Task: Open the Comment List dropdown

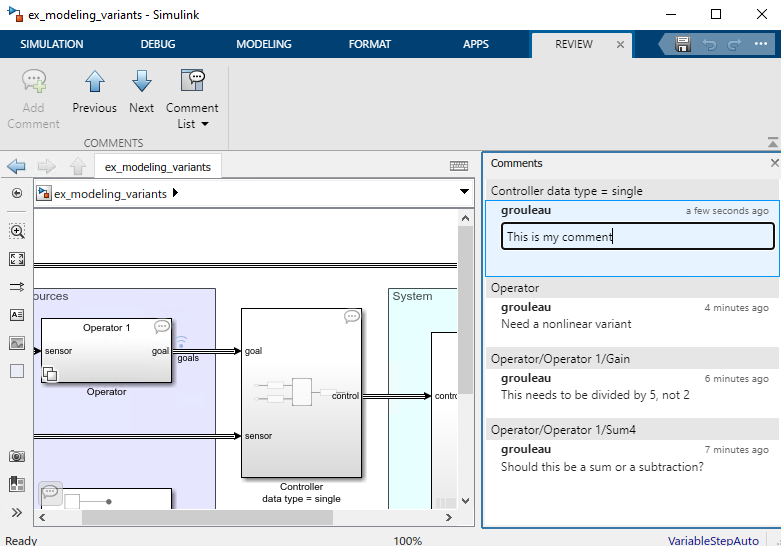Action: (x=192, y=116)
